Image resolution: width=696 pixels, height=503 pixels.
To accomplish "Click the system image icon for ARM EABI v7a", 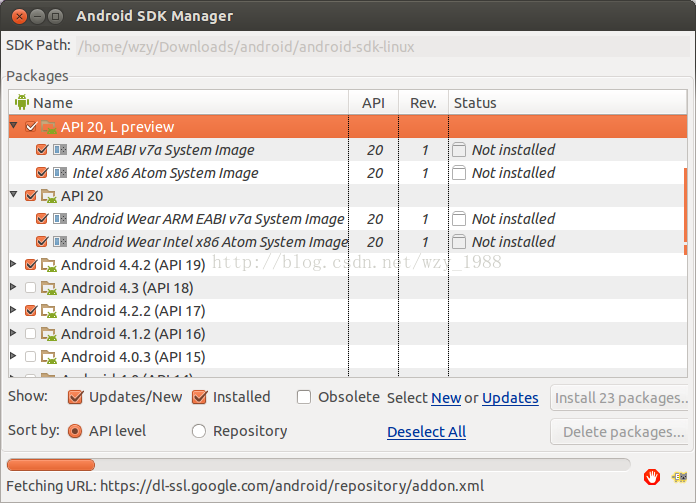I will (60, 150).
